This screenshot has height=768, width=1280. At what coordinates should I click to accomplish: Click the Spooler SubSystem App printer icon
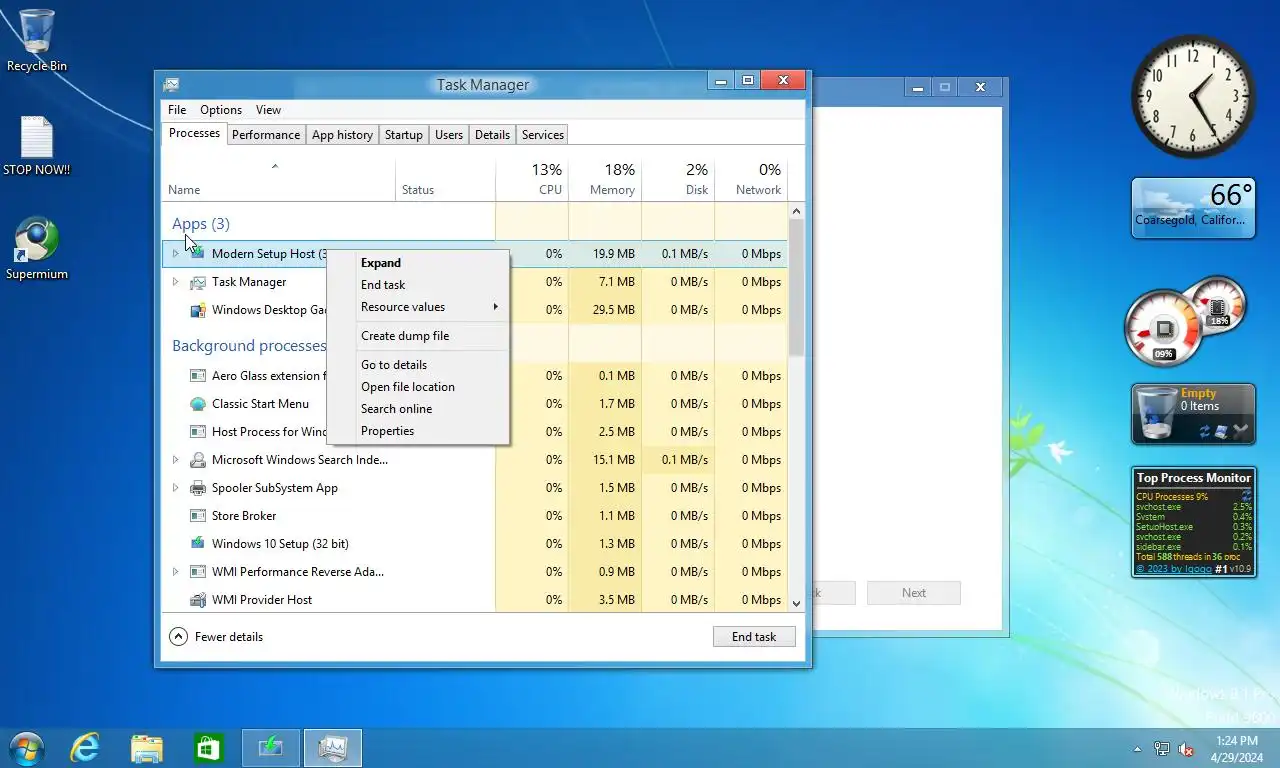[x=197, y=488]
